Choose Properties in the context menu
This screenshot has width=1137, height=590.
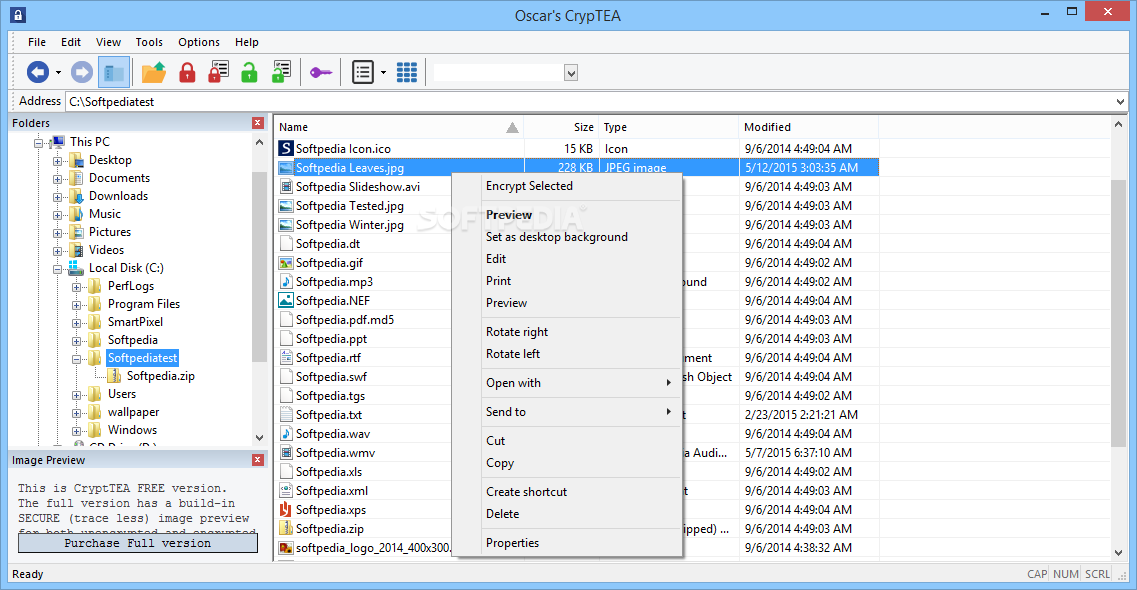566,543
